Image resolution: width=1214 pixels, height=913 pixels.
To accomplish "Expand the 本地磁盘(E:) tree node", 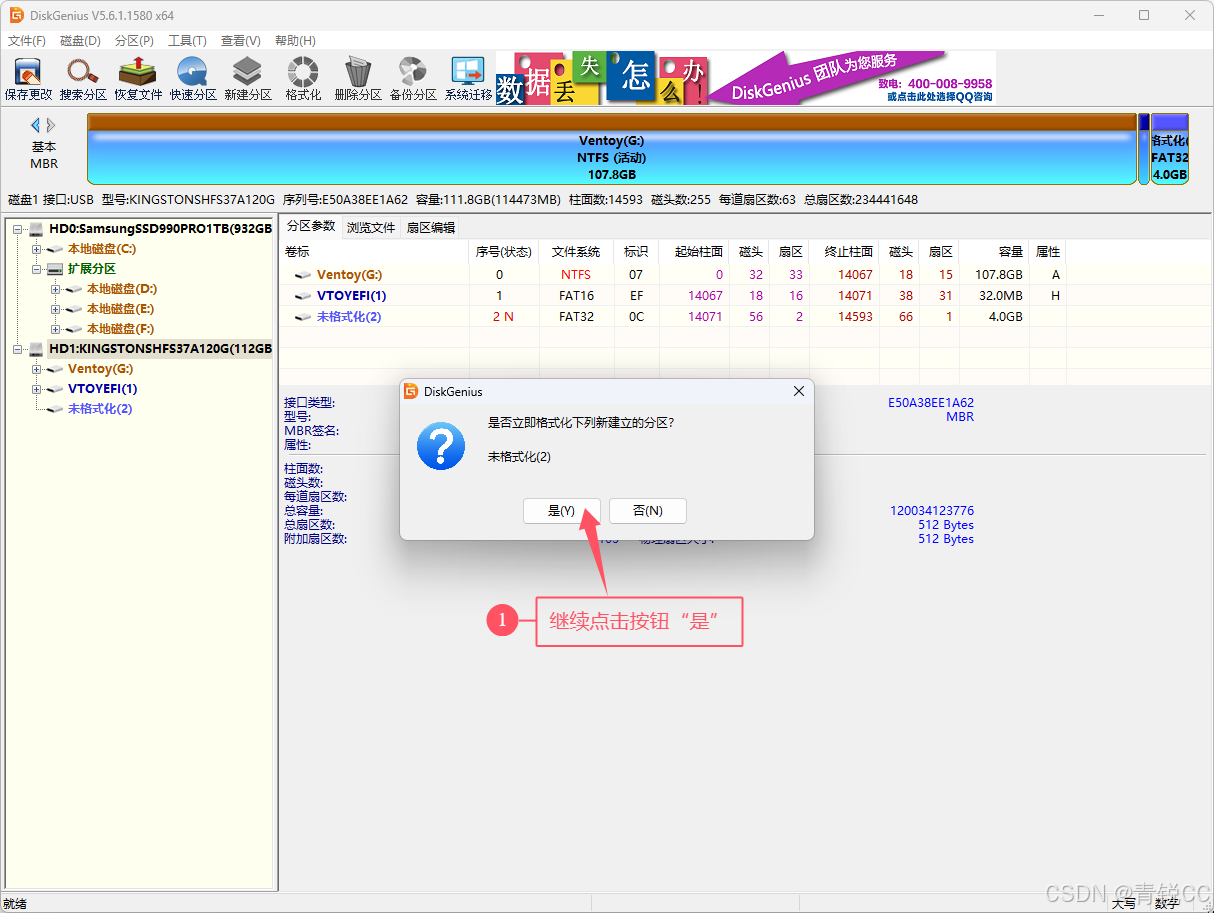I will point(56,309).
